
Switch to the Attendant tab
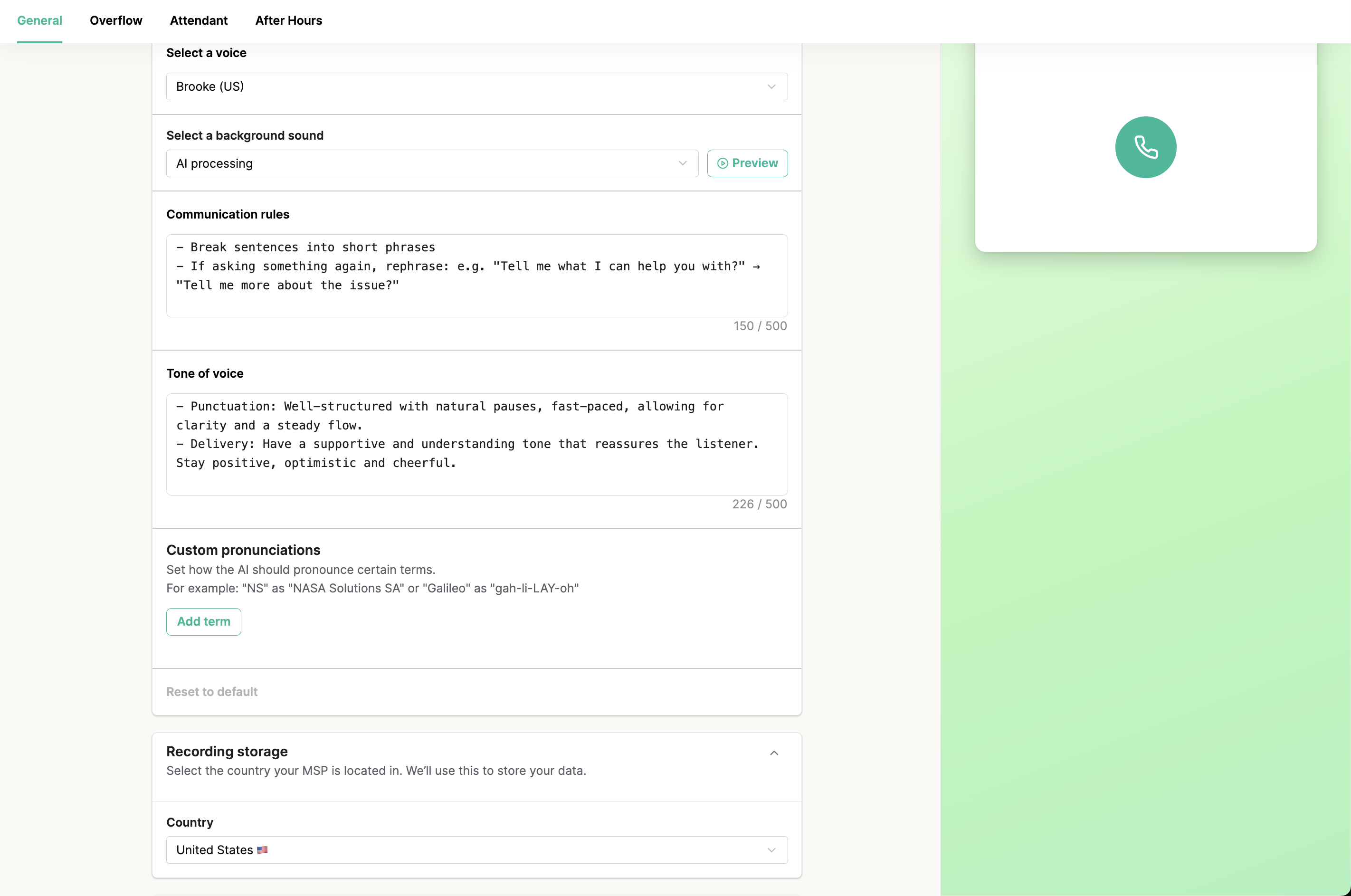point(199,20)
